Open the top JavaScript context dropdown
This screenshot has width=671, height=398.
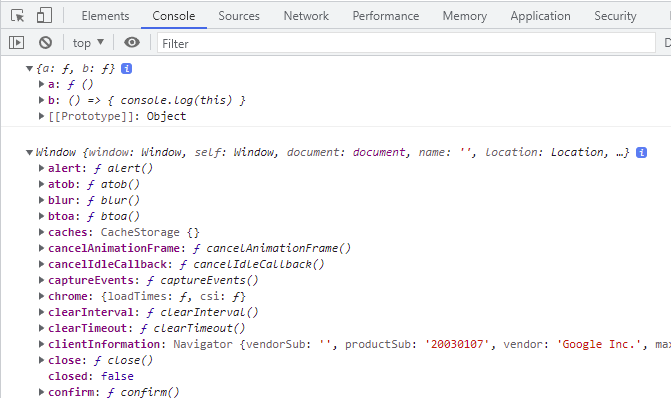pyautogui.click(x=88, y=43)
